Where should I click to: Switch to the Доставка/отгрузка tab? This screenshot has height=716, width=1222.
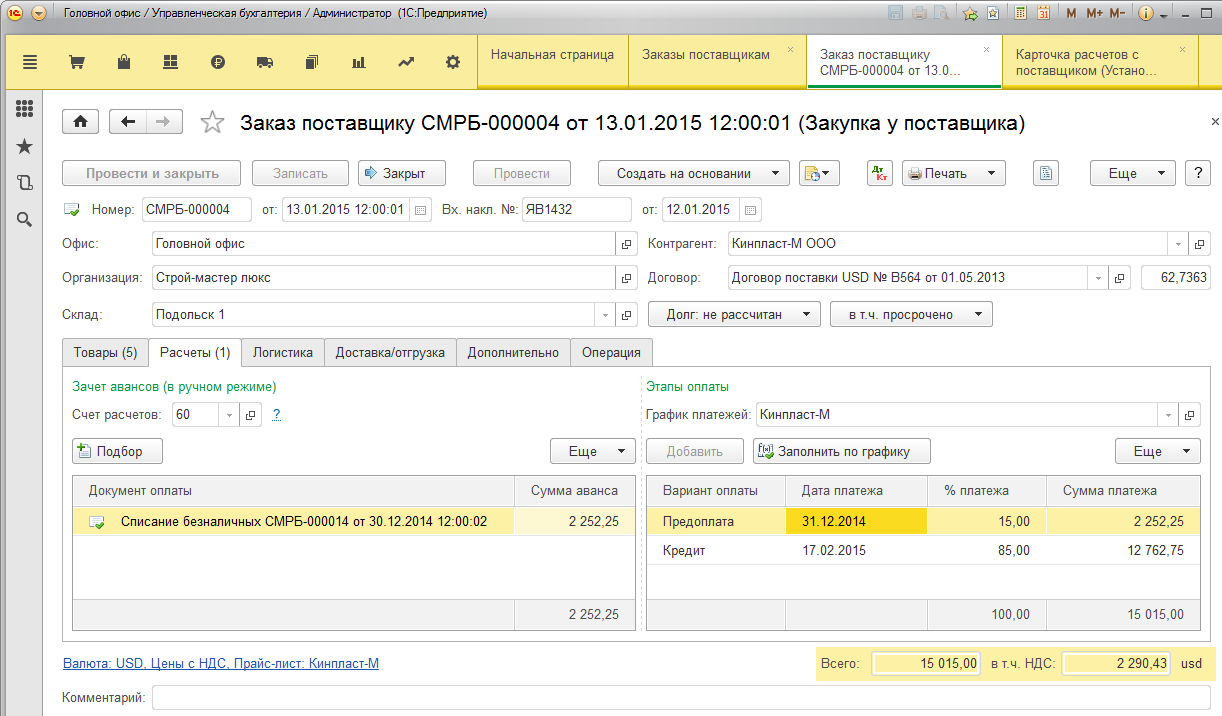391,352
